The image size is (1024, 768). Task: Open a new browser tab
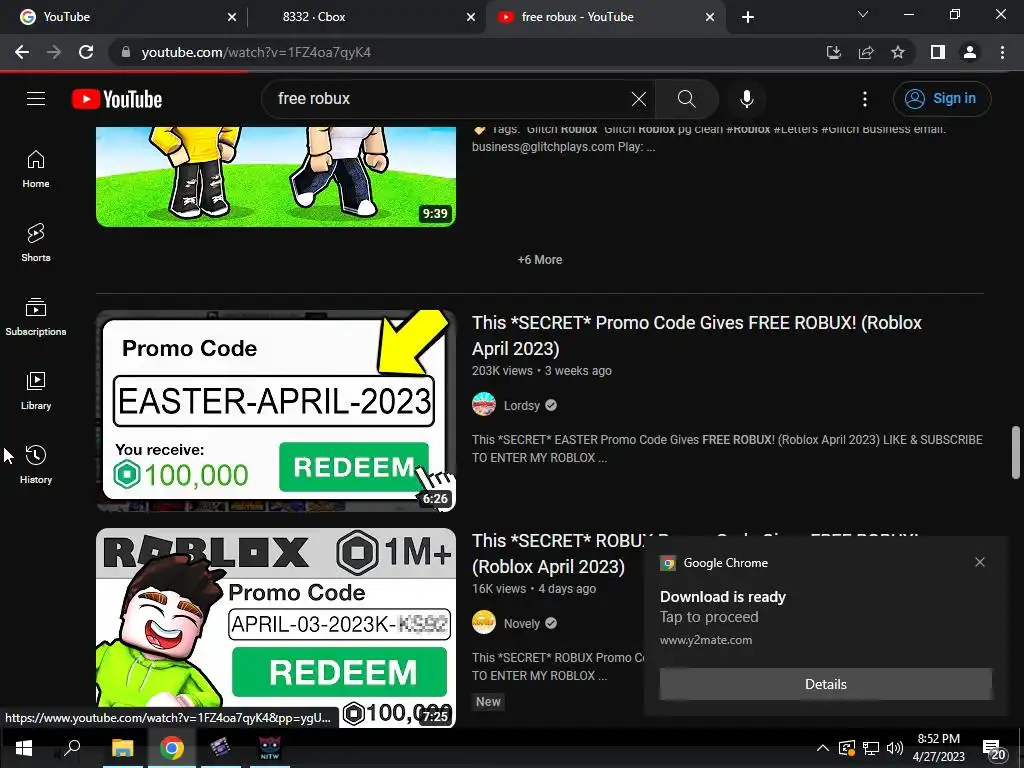coord(748,17)
